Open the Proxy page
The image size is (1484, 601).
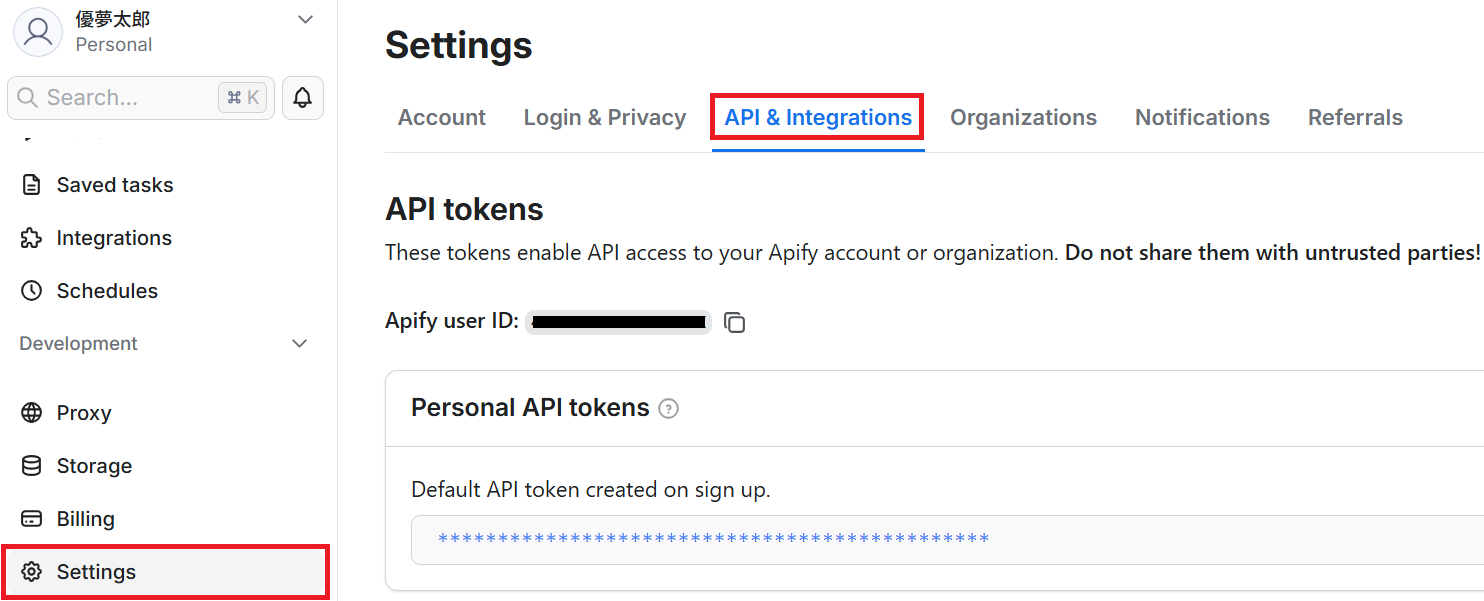(84, 413)
